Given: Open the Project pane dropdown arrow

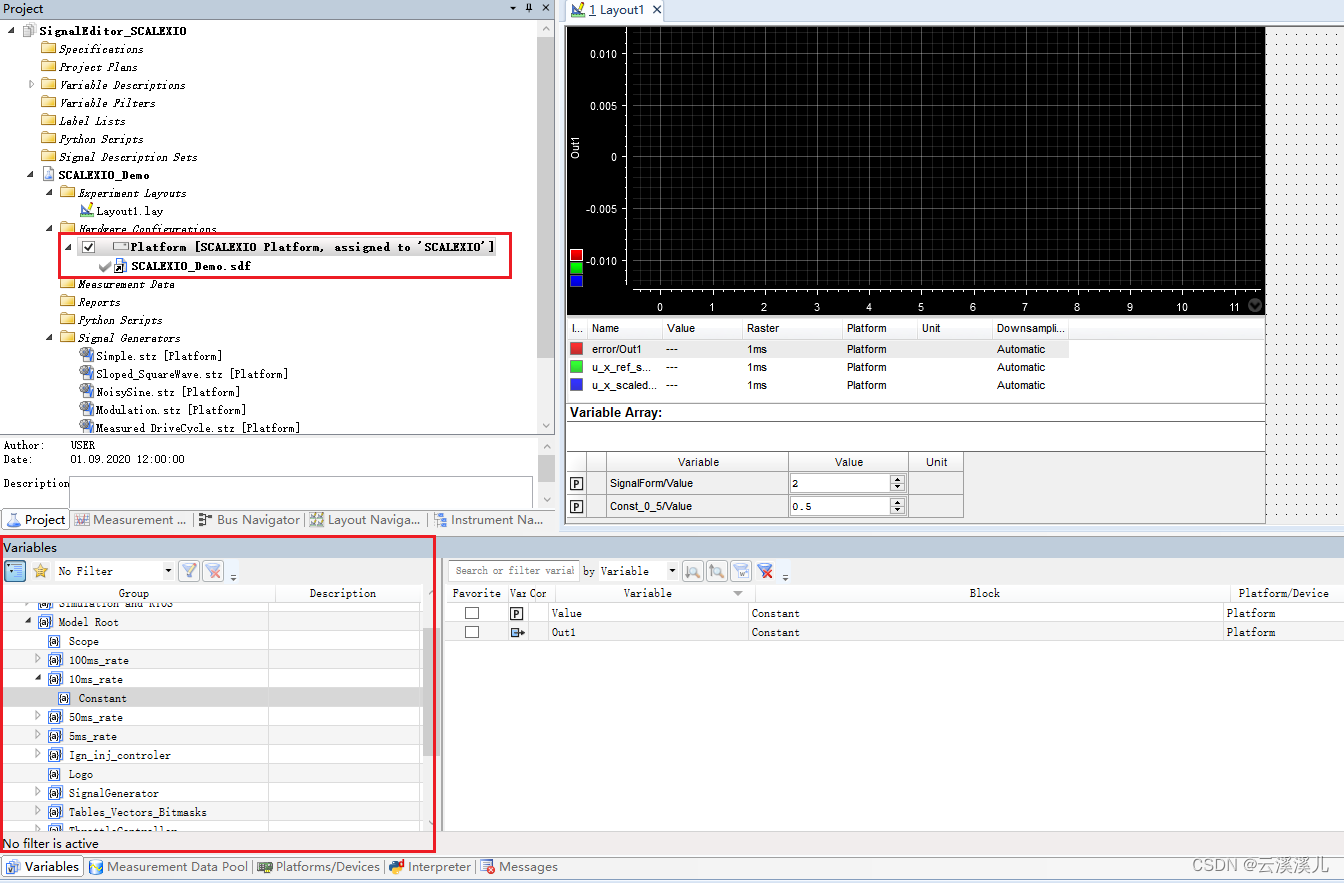Looking at the screenshot, I should (x=513, y=8).
